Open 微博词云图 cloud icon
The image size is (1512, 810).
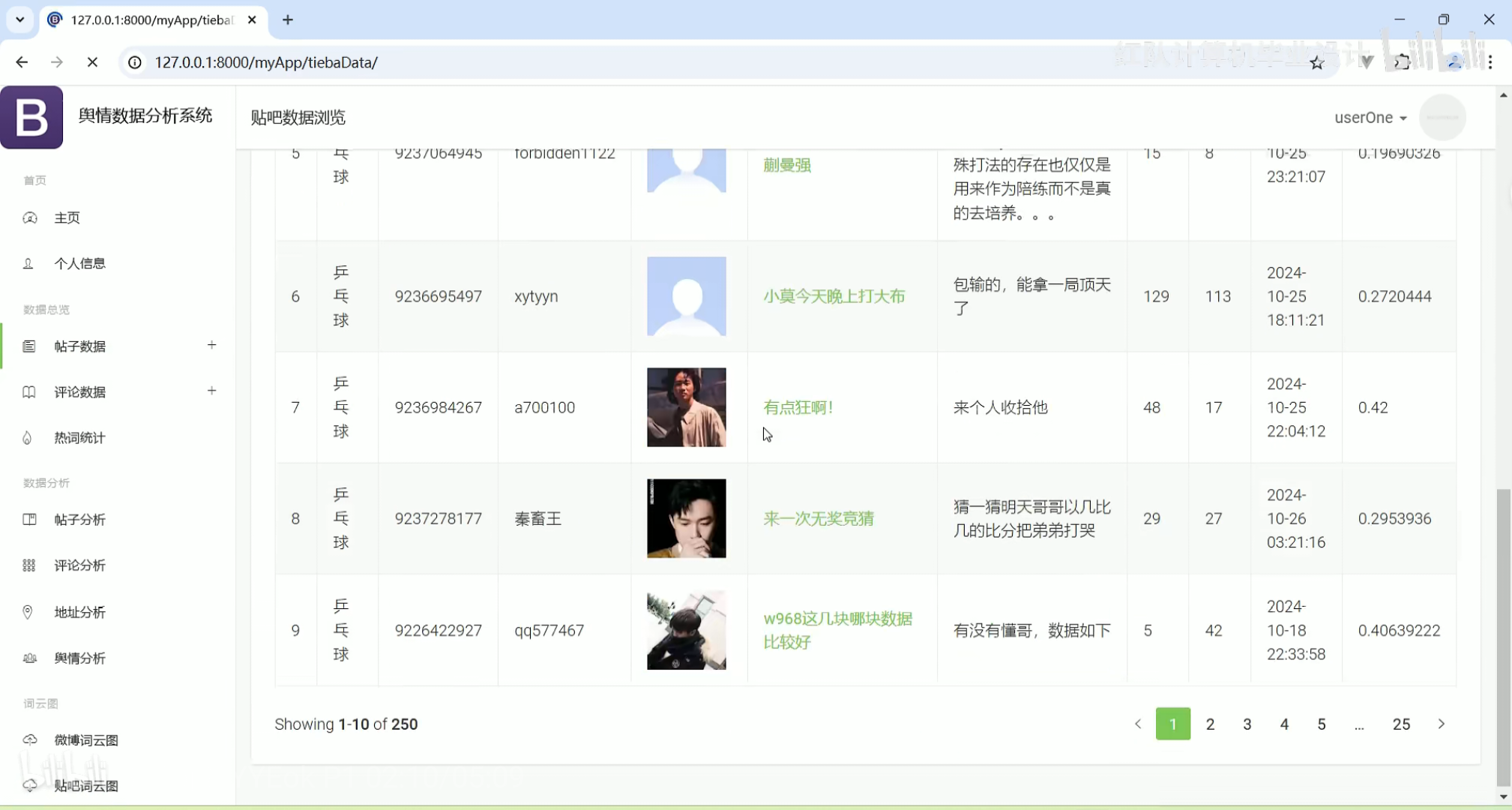pyautogui.click(x=30, y=739)
